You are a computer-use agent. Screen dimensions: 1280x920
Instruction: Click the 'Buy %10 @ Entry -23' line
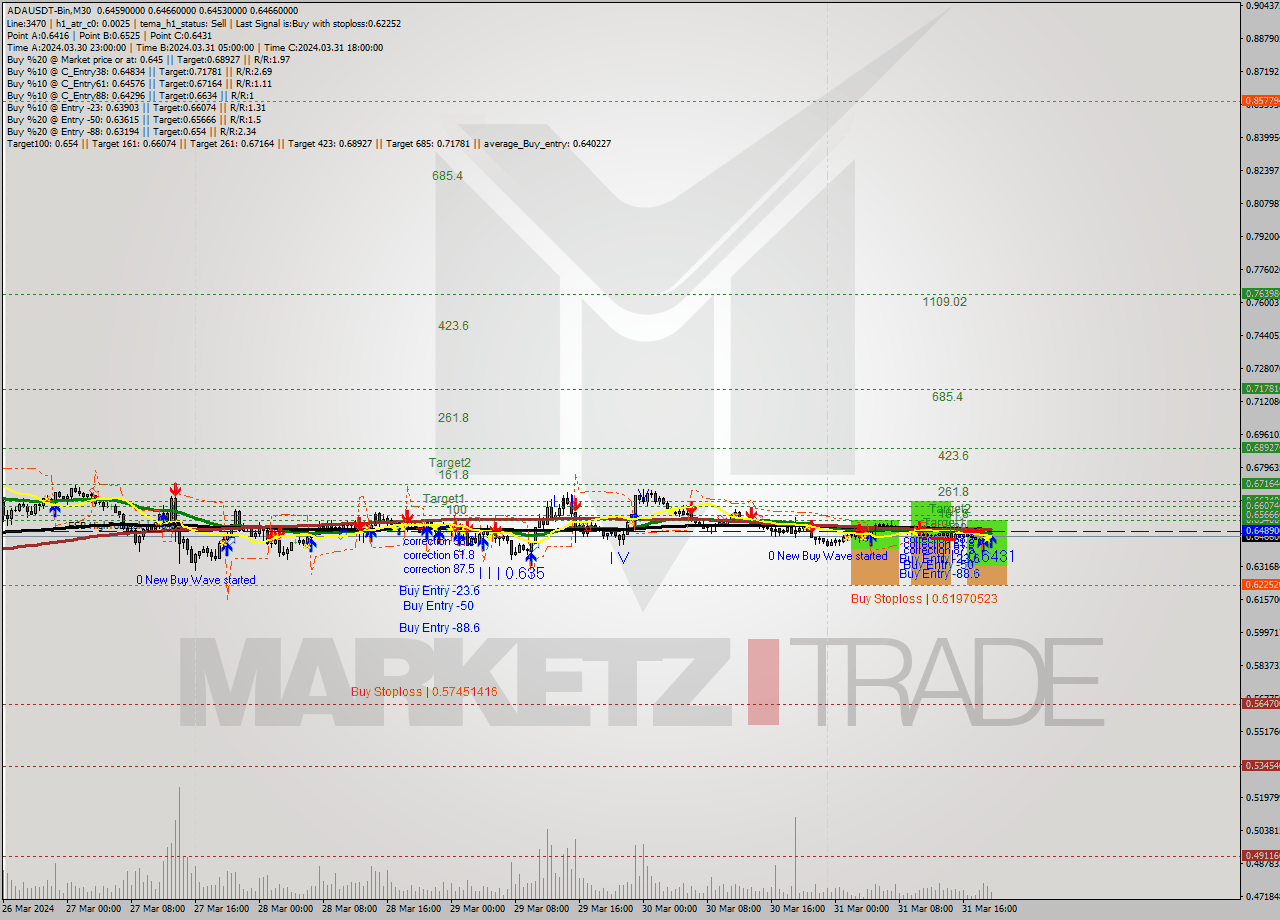click(136, 107)
